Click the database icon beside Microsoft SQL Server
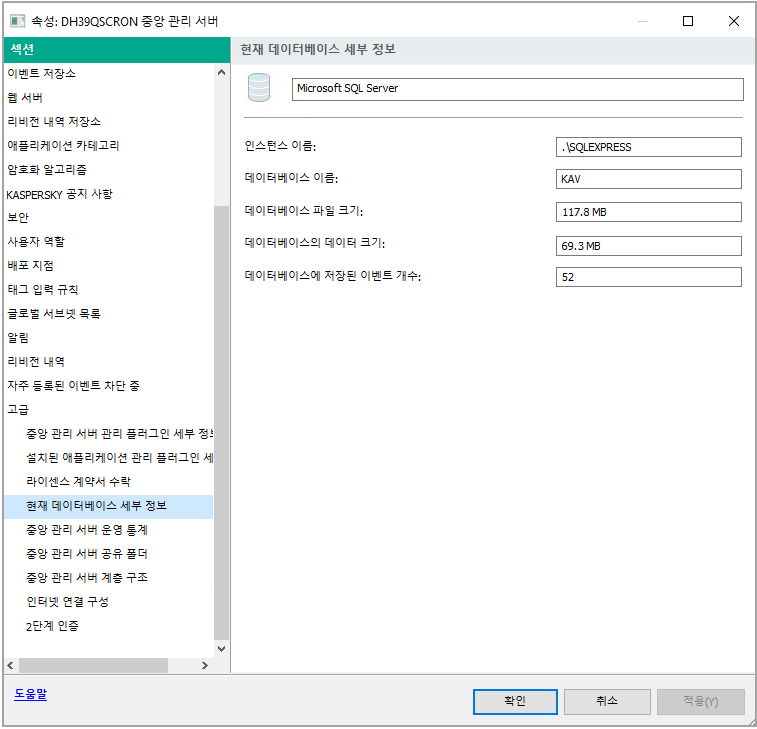 coord(259,89)
